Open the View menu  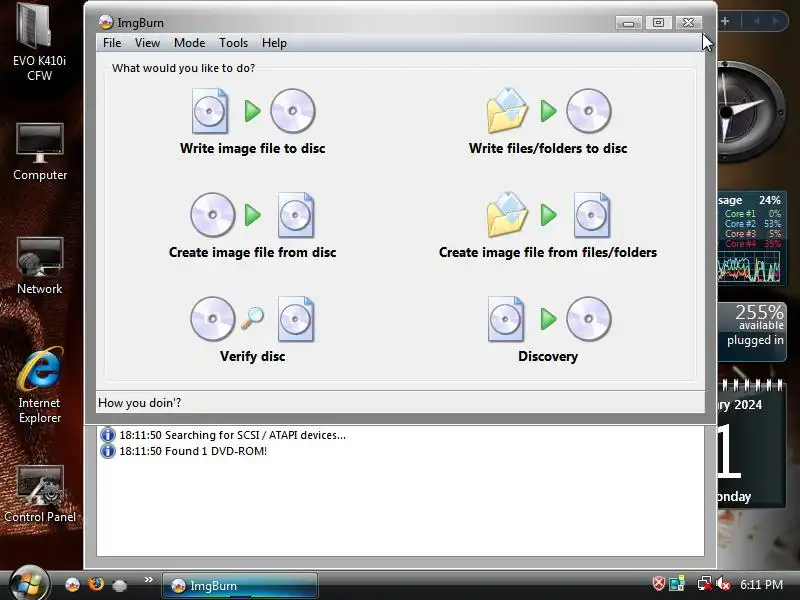pyautogui.click(x=147, y=43)
